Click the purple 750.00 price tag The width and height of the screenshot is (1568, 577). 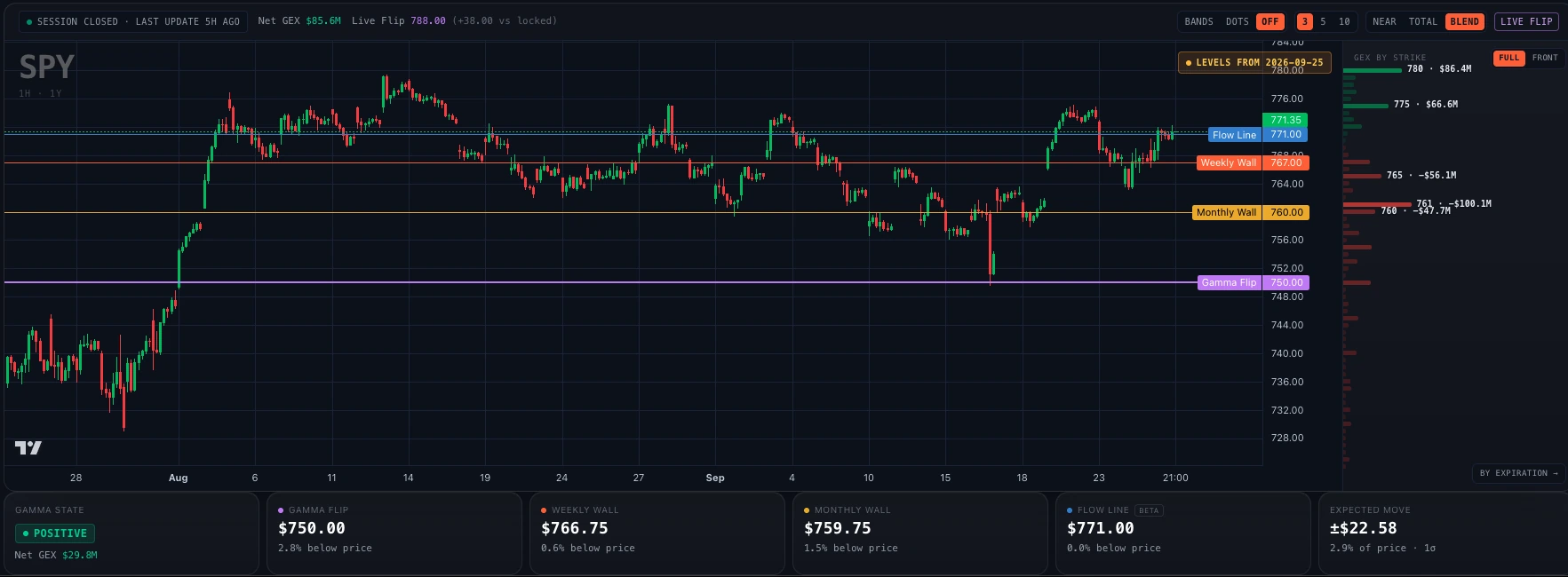pos(1285,282)
